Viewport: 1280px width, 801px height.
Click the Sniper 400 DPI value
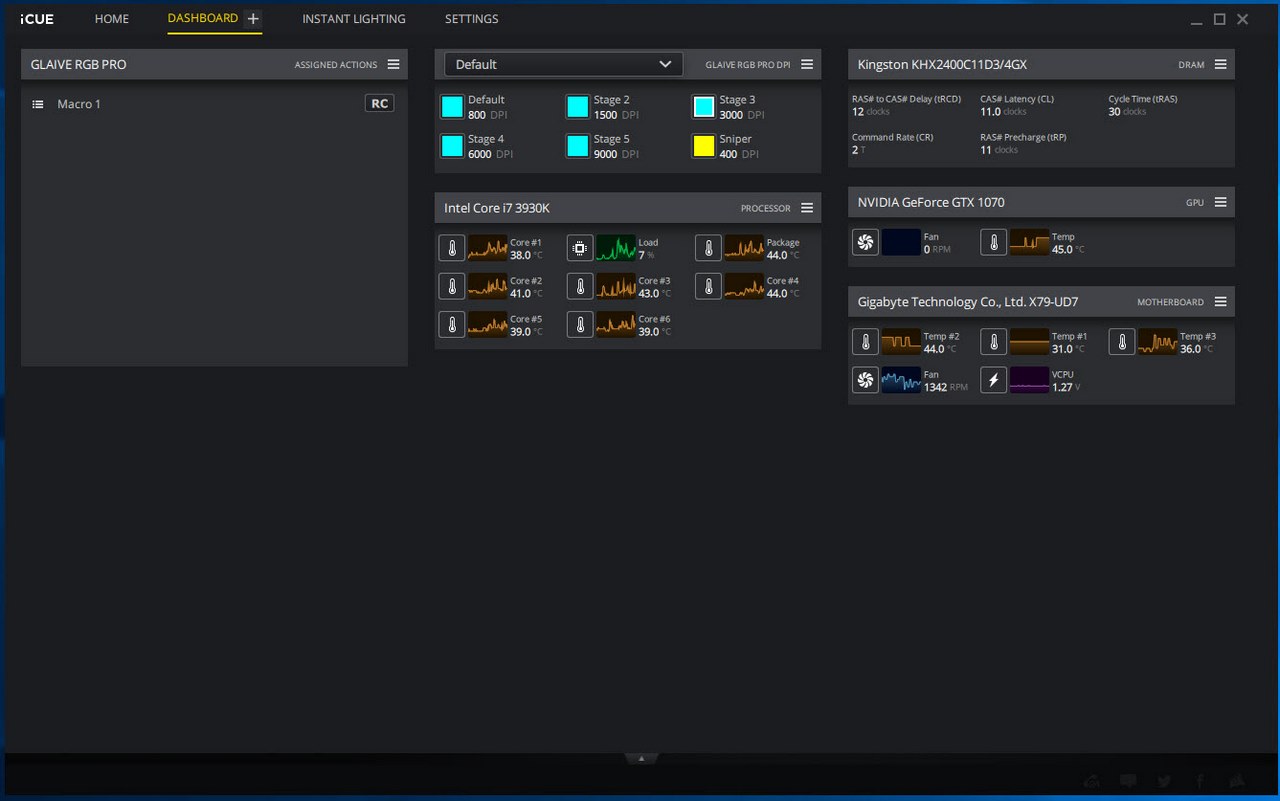[739, 155]
